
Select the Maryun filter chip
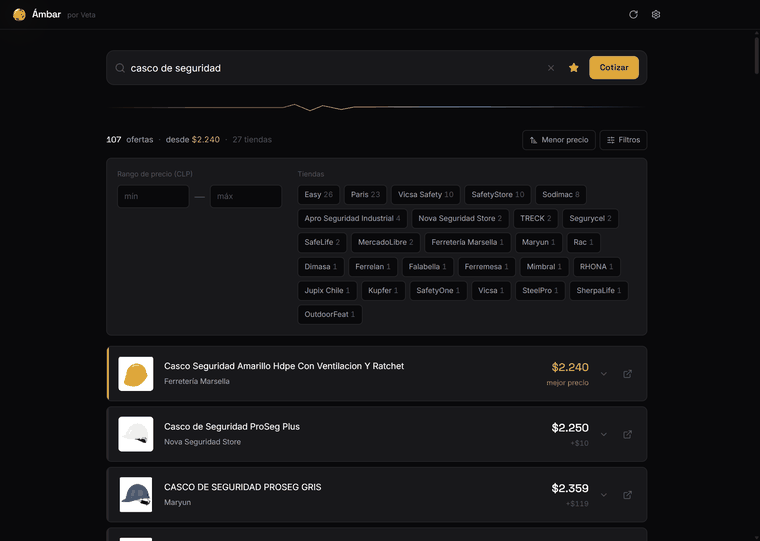(x=538, y=242)
